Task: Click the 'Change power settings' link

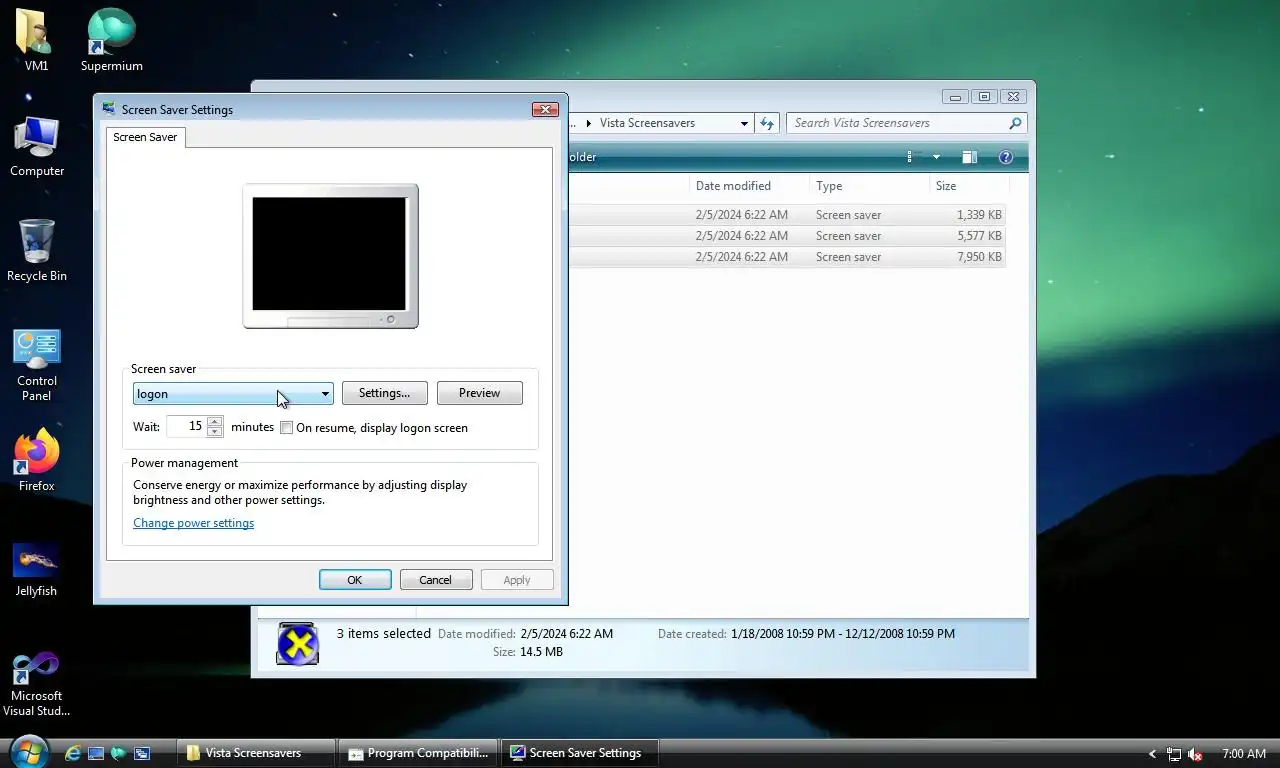Action: tap(193, 523)
